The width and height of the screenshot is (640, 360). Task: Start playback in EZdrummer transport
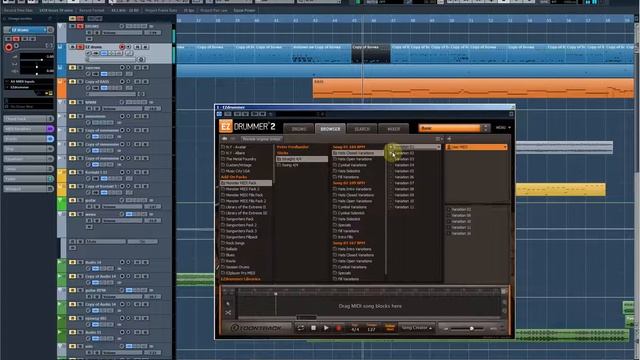point(326,328)
